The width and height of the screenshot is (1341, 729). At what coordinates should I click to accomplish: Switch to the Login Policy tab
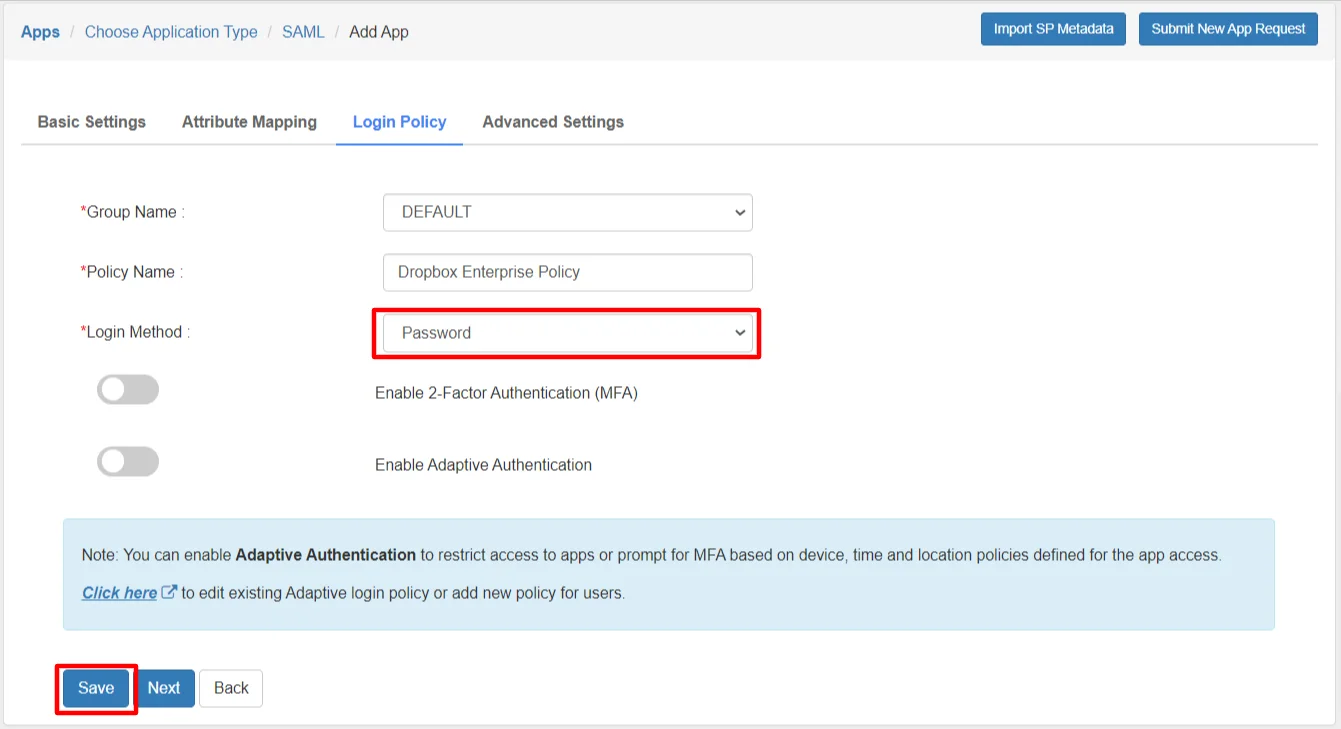point(399,121)
